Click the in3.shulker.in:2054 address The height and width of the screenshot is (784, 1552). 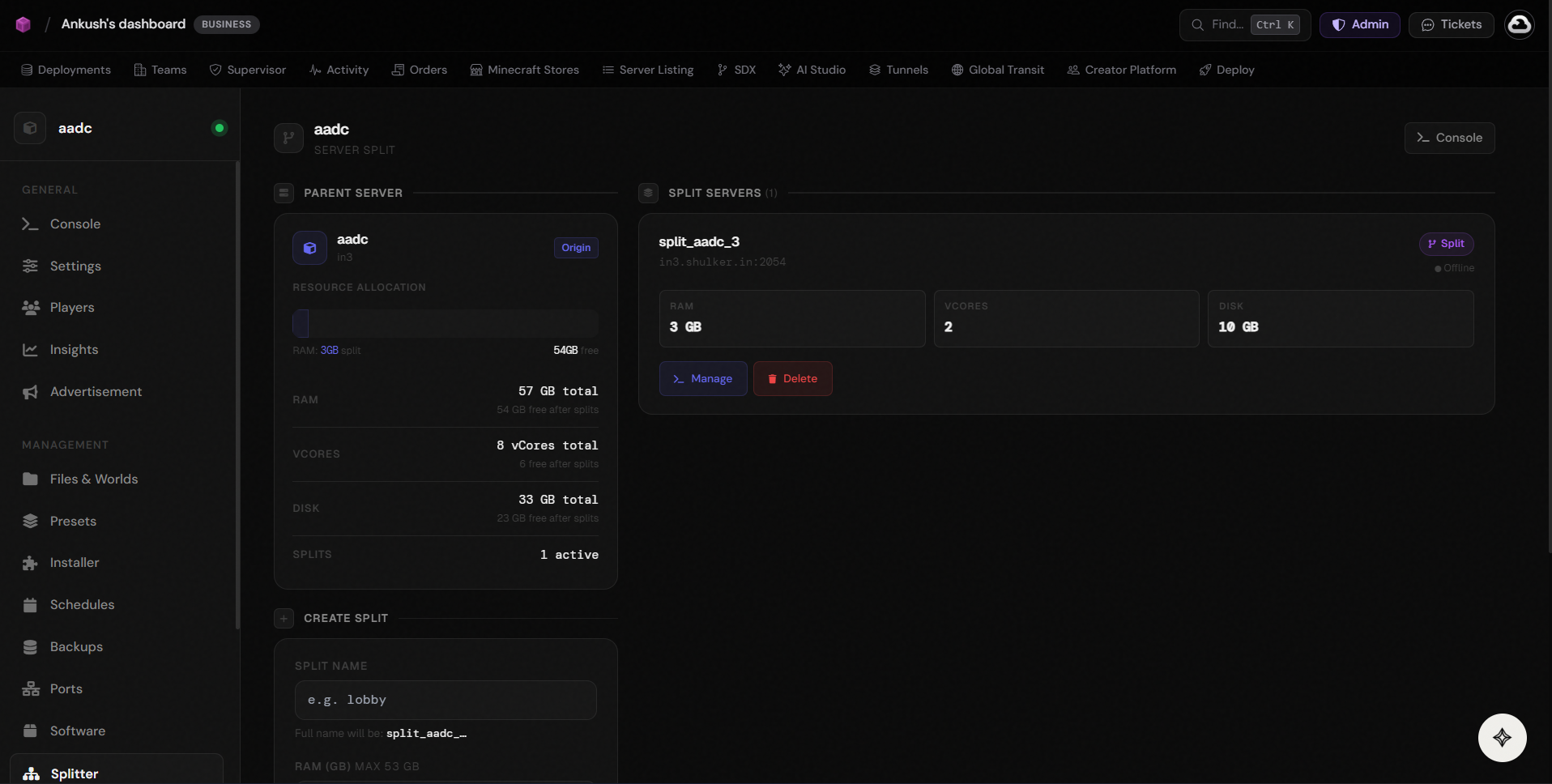(723, 262)
